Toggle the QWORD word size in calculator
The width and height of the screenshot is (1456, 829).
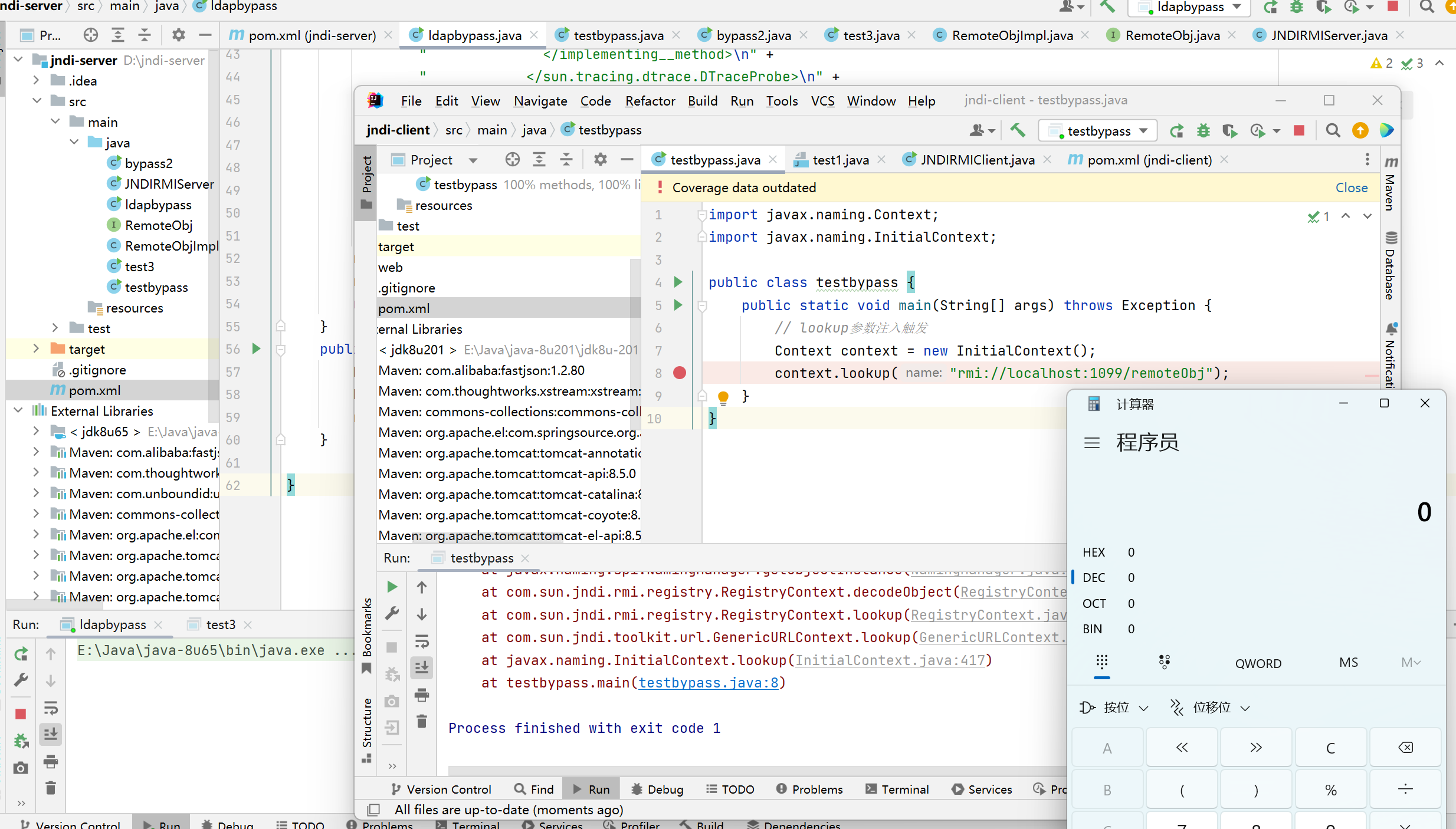pos(1258,663)
